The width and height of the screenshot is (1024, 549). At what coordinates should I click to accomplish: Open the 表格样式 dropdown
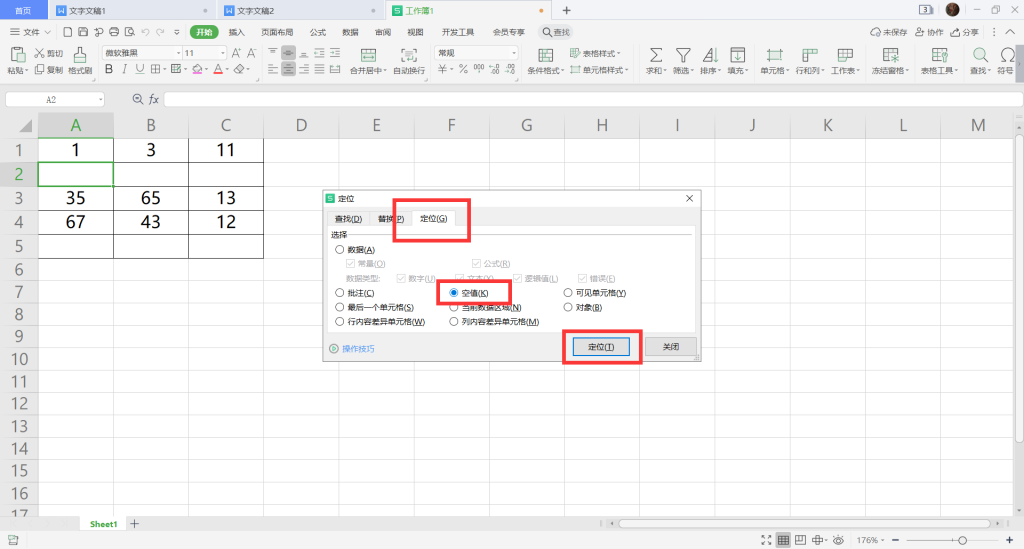click(x=595, y=53)
